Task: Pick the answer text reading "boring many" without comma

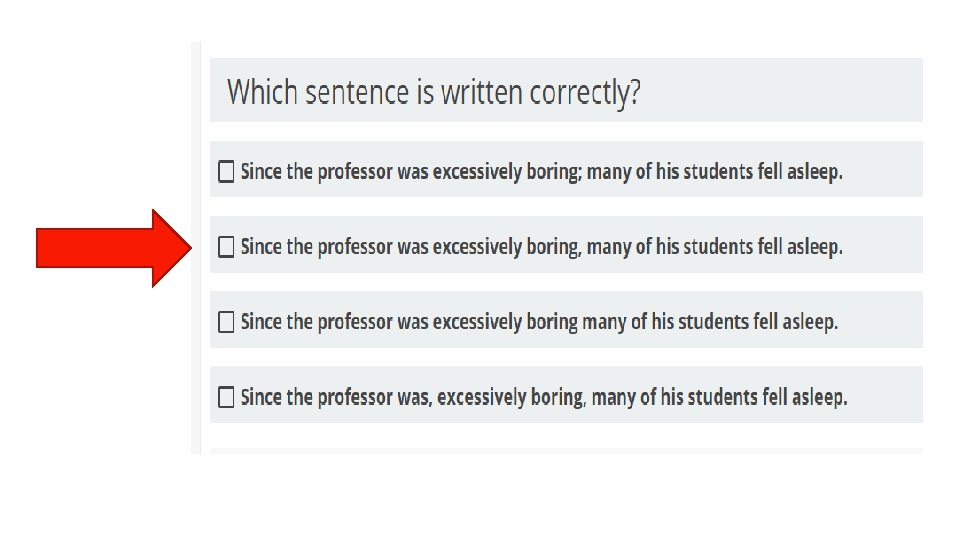Action: [540, 322]
